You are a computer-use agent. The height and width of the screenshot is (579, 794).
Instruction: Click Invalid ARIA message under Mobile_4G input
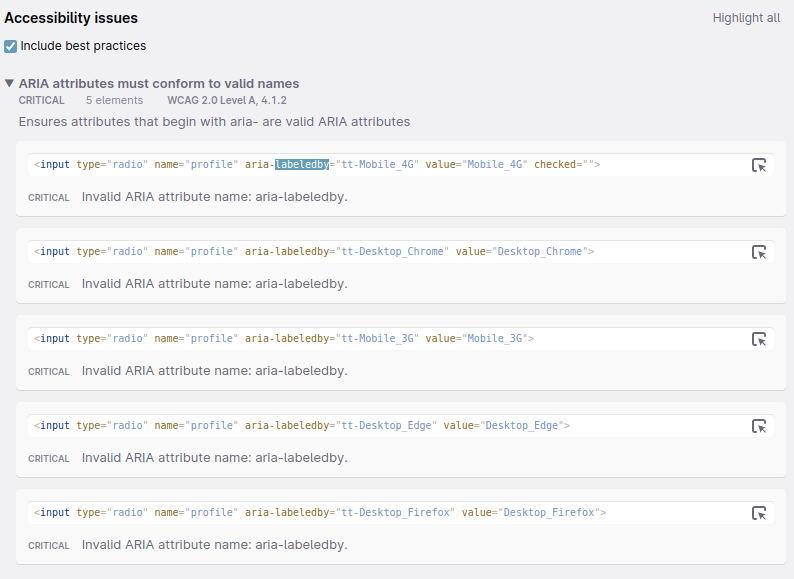coord(215,197)
